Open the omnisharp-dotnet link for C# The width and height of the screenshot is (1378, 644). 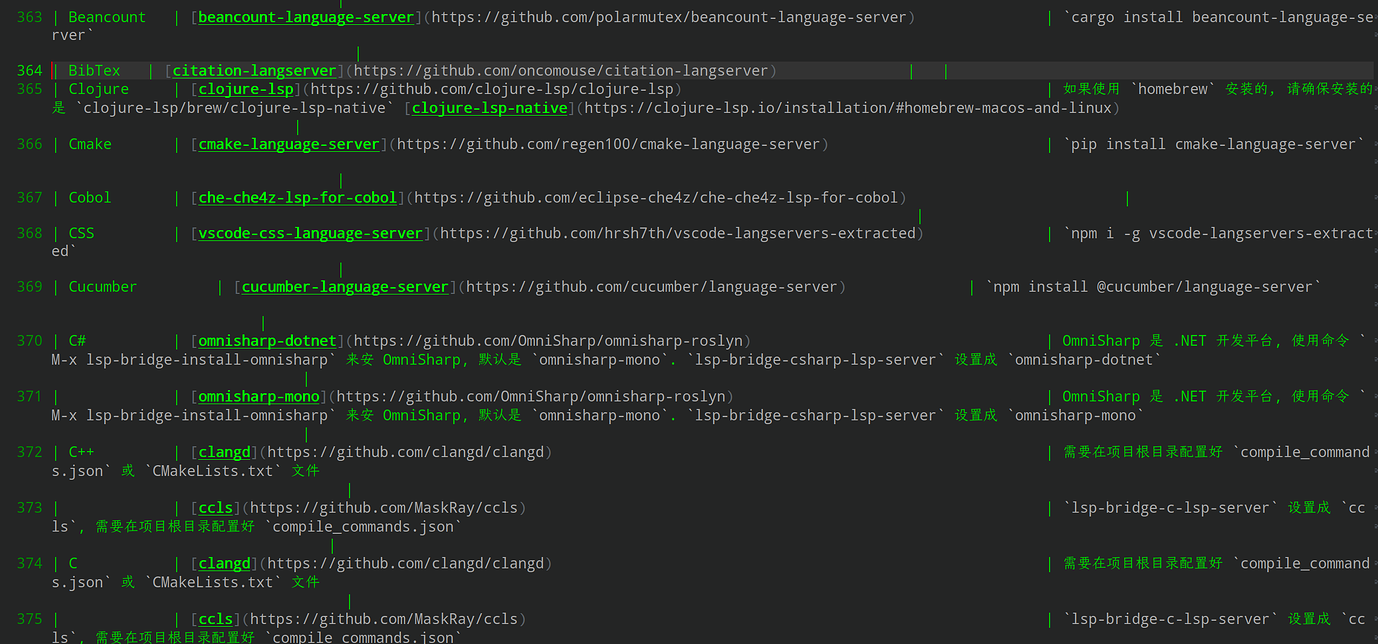[x=267, y=340]
